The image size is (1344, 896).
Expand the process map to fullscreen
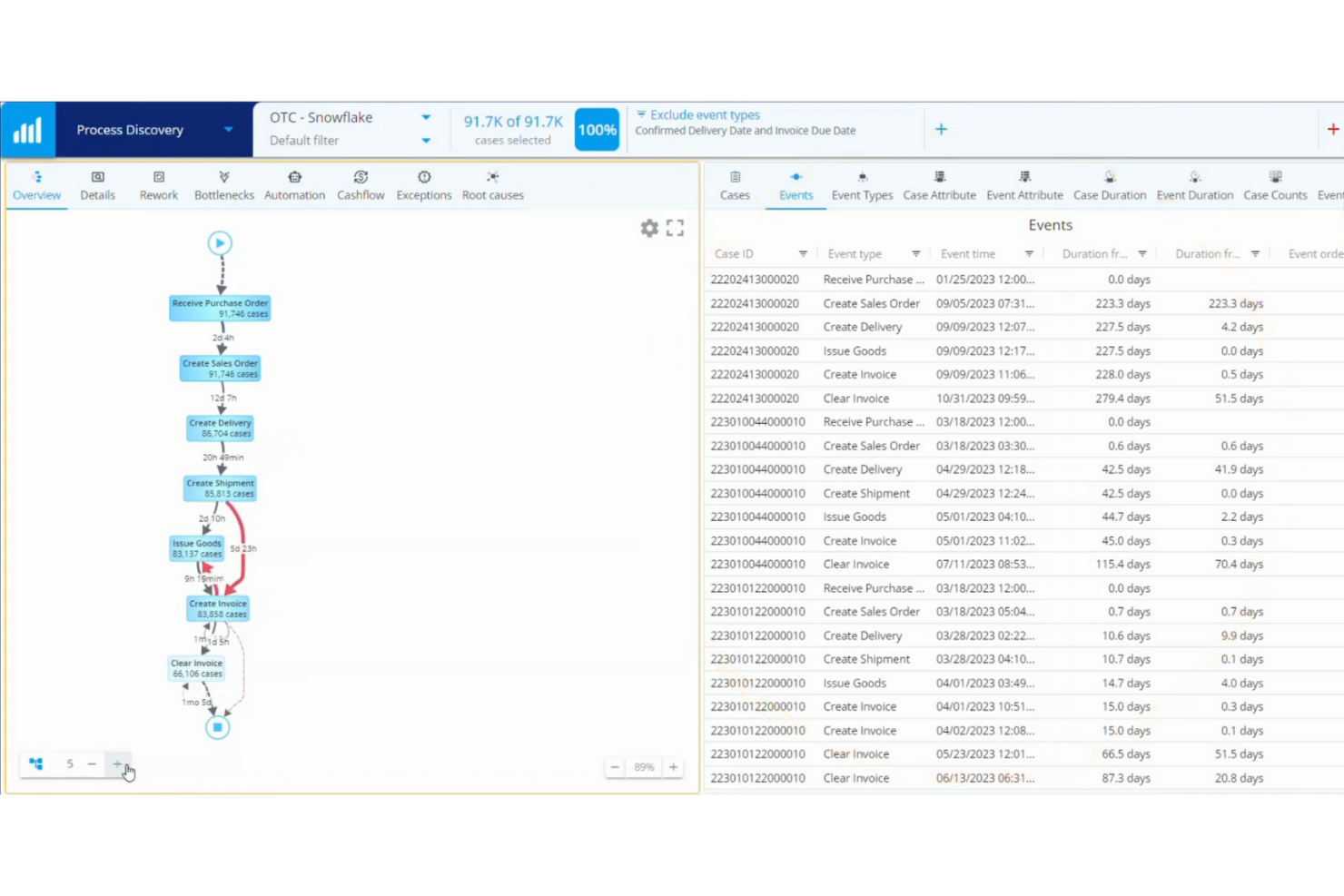coord(675,228)
